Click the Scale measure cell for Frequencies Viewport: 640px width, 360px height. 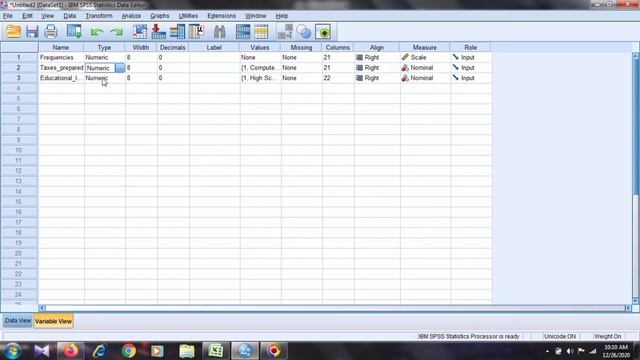[425, 58]
